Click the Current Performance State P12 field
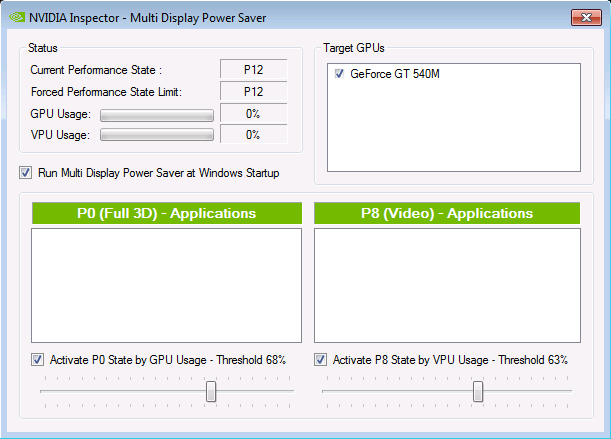The image size is (611, 439). pyautogui.click(x=254, y=69)
